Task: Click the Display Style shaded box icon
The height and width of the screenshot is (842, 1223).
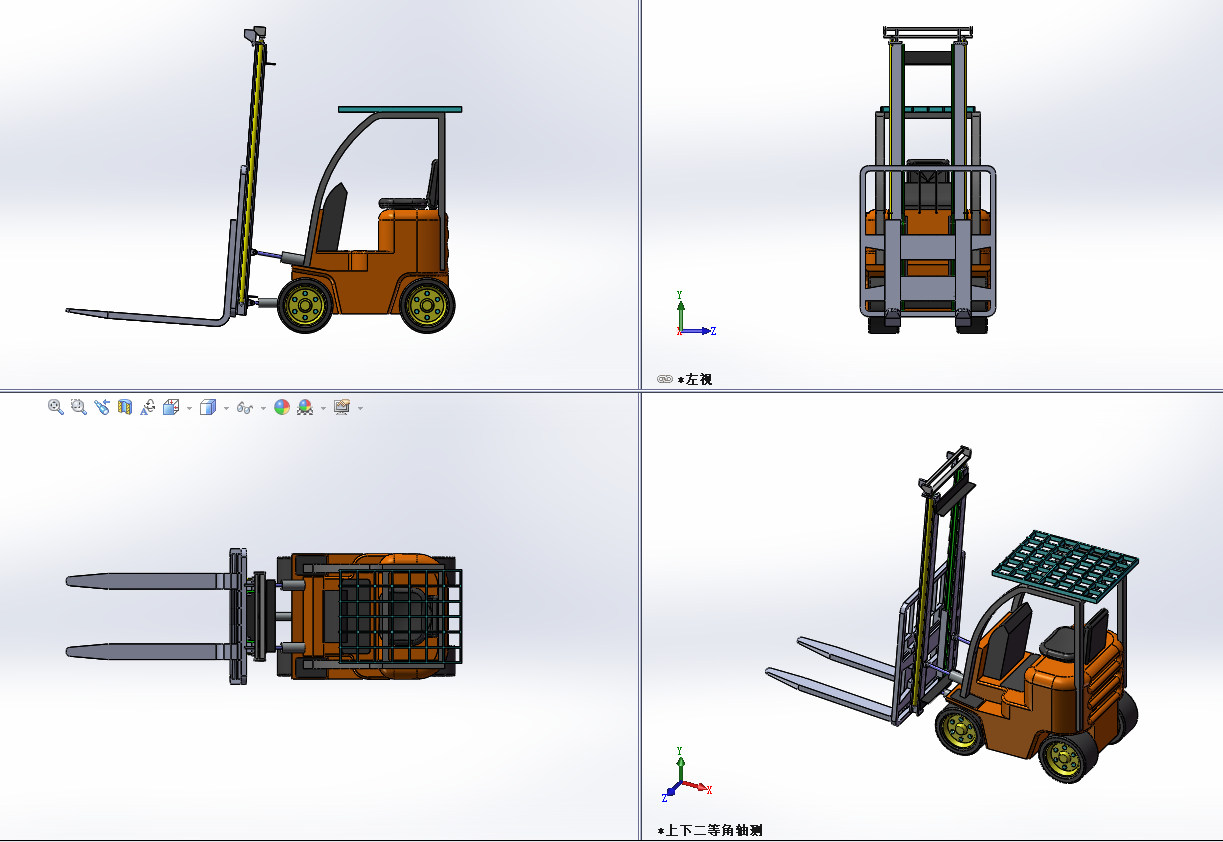Action: tap(208, 407)
